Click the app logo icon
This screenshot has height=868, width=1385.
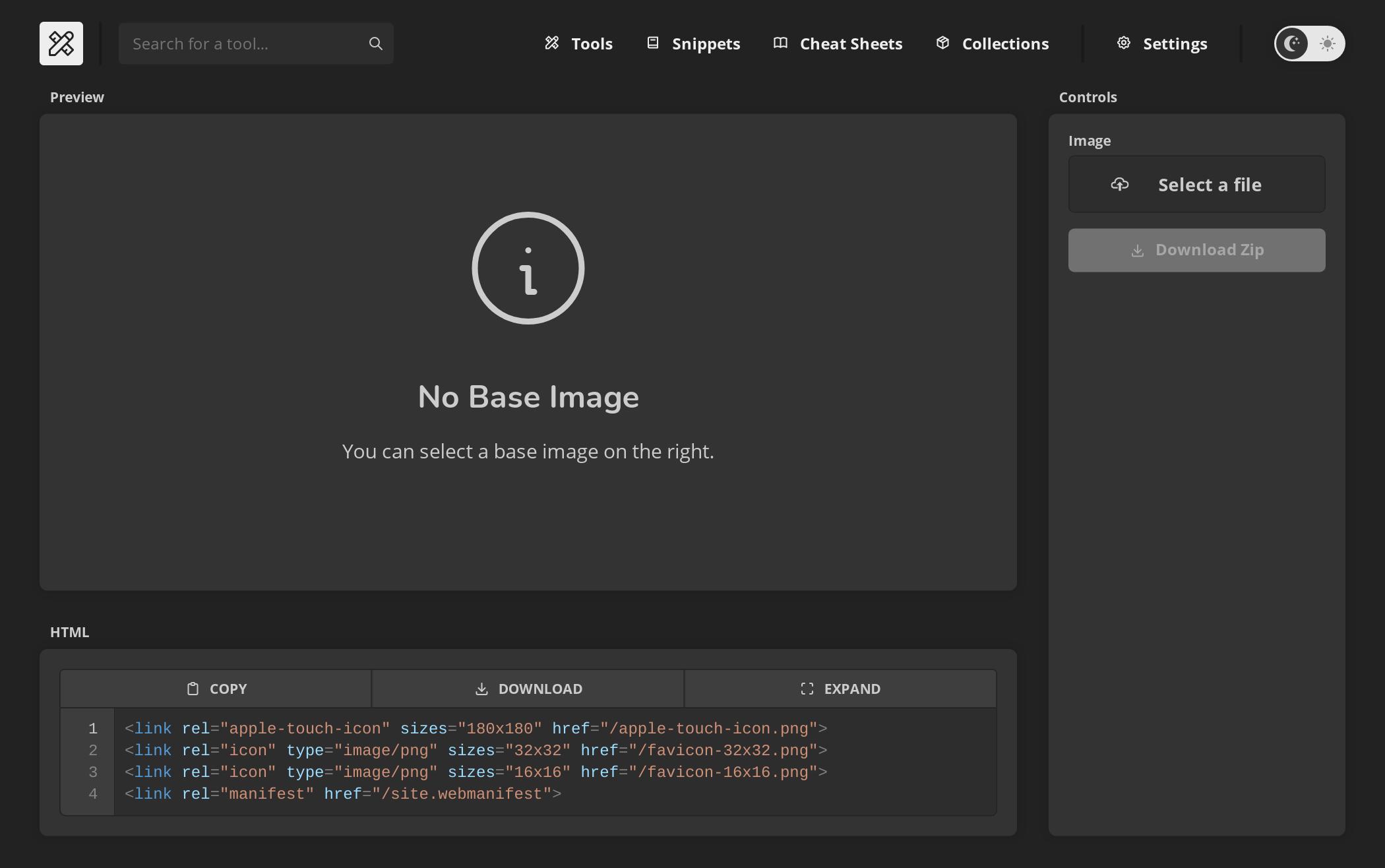pyautogui.click(x=61, y=43)
